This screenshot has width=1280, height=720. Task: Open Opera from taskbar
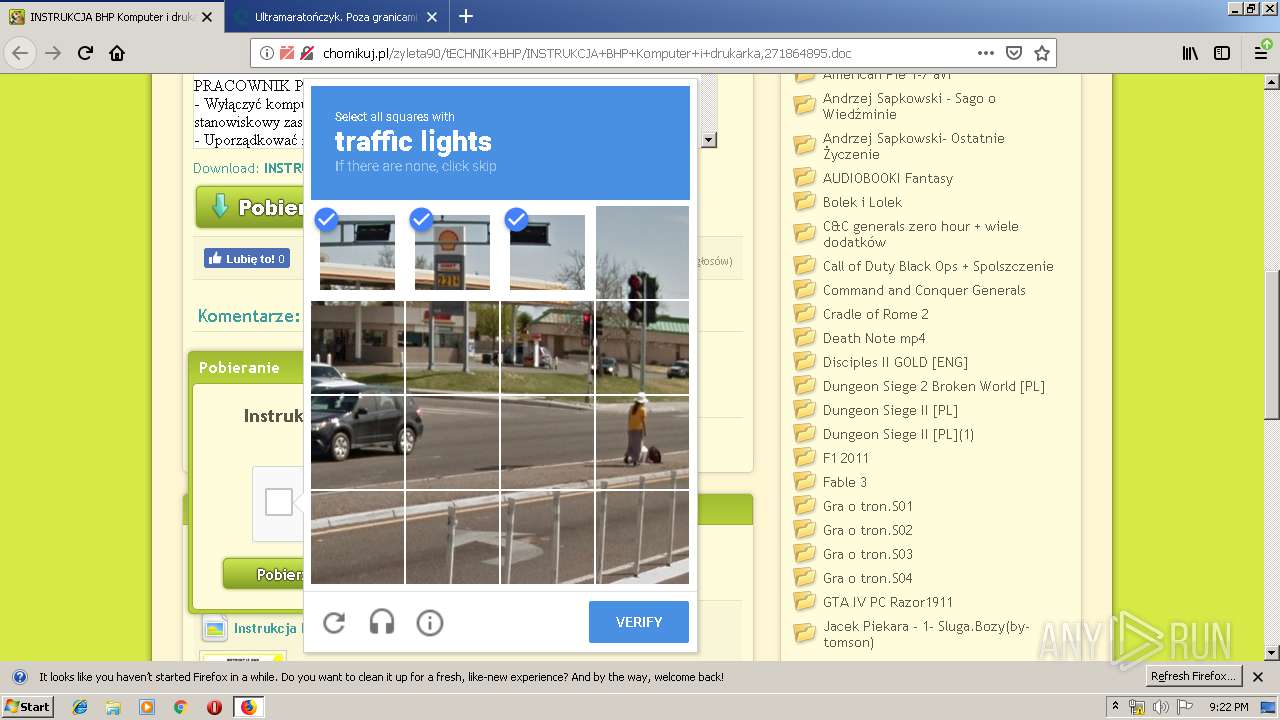coord(214,707)
